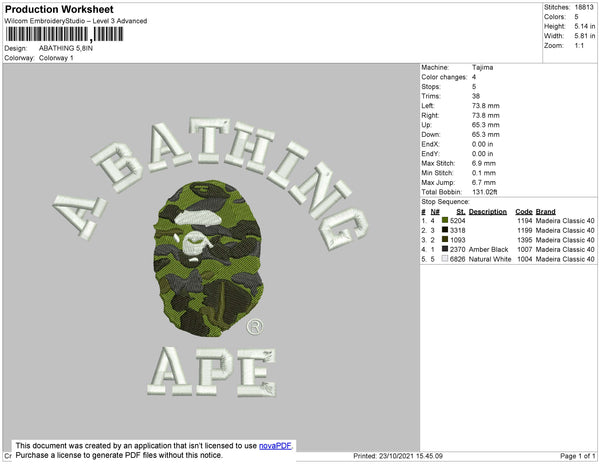Select the black 3318 color swatch
The height and width of the screenshot is (464, 600).
tap(445, 230)
